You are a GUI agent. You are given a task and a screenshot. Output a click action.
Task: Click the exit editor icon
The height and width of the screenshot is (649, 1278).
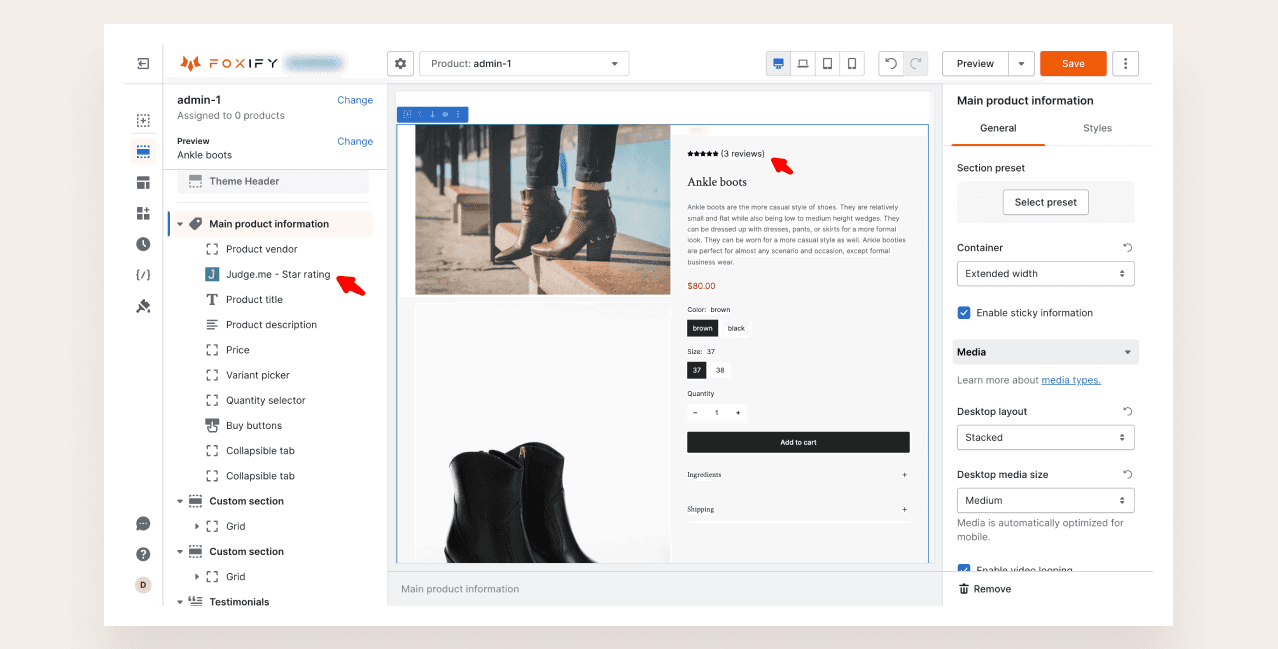pos(143,64)
